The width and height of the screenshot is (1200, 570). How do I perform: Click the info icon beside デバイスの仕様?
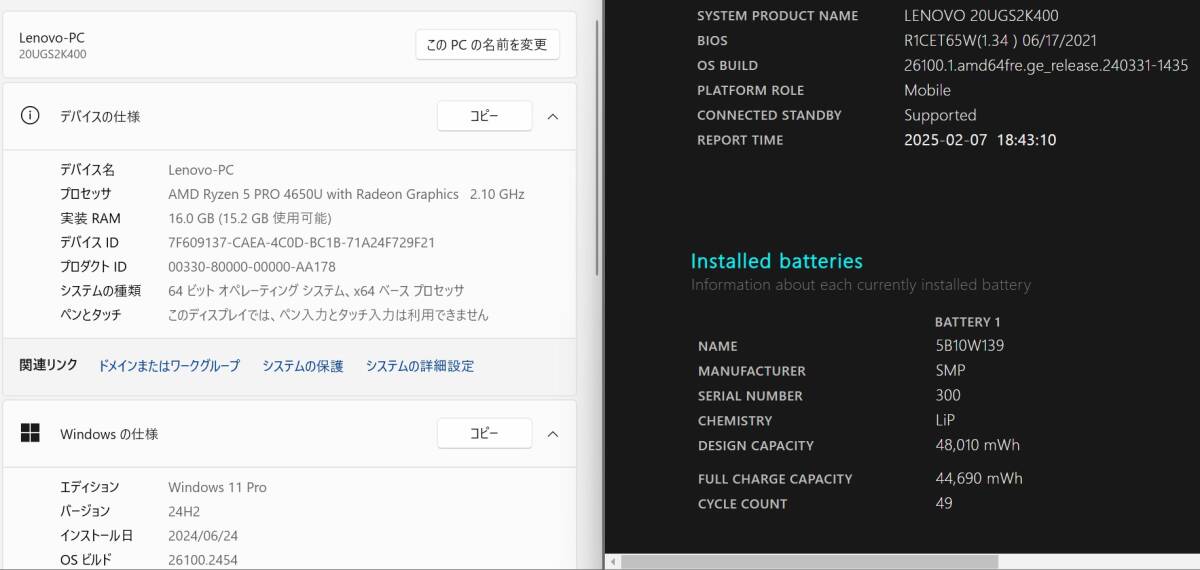pyautogui.click(x=30, y=116)
